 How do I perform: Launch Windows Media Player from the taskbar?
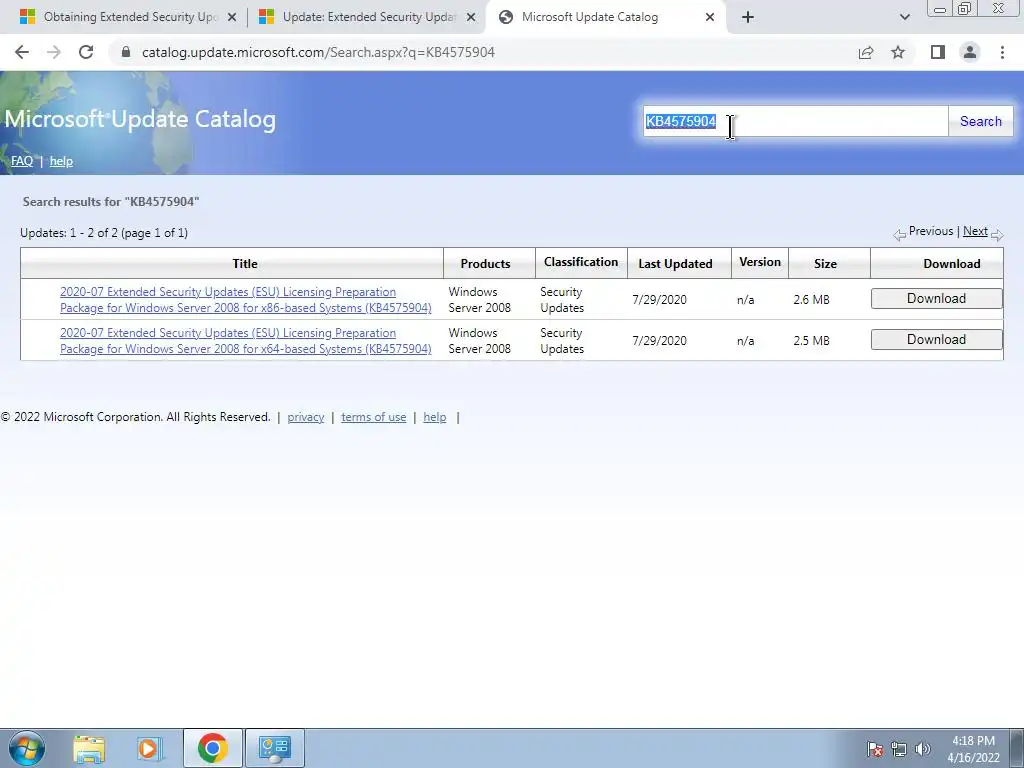[x=149, y=748]
